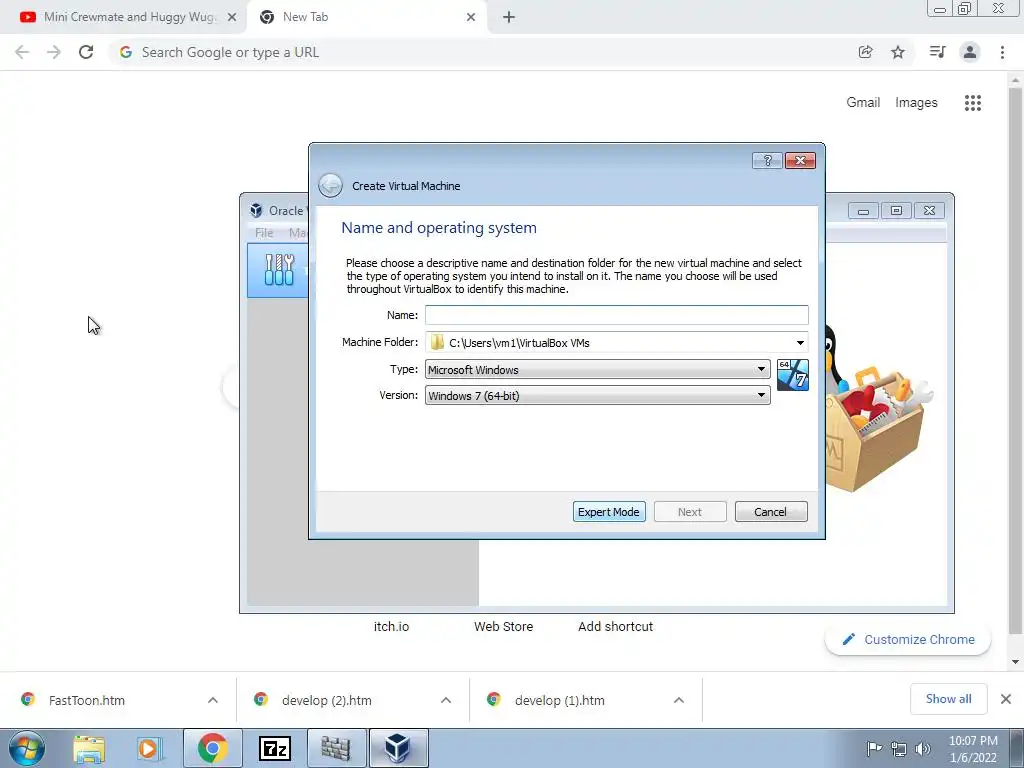This screenshot has width=1024, height=768.
Task: Open the brick wall app on taskbar
Action: click(x=336, y=748)
